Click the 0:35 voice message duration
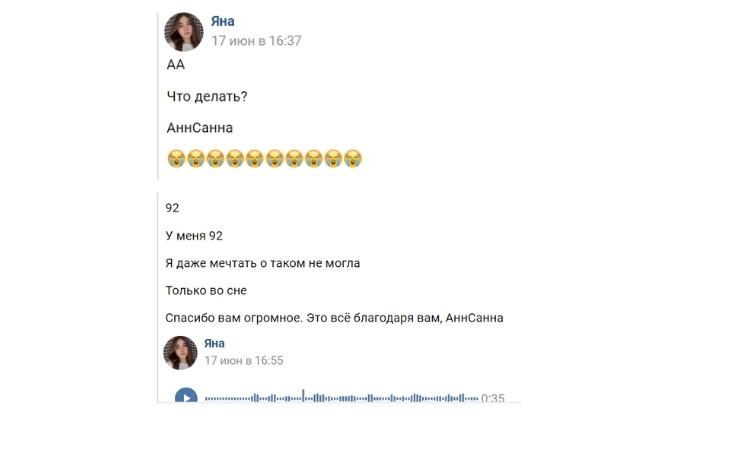The image size is (732, 460). (x=493, y=398)
